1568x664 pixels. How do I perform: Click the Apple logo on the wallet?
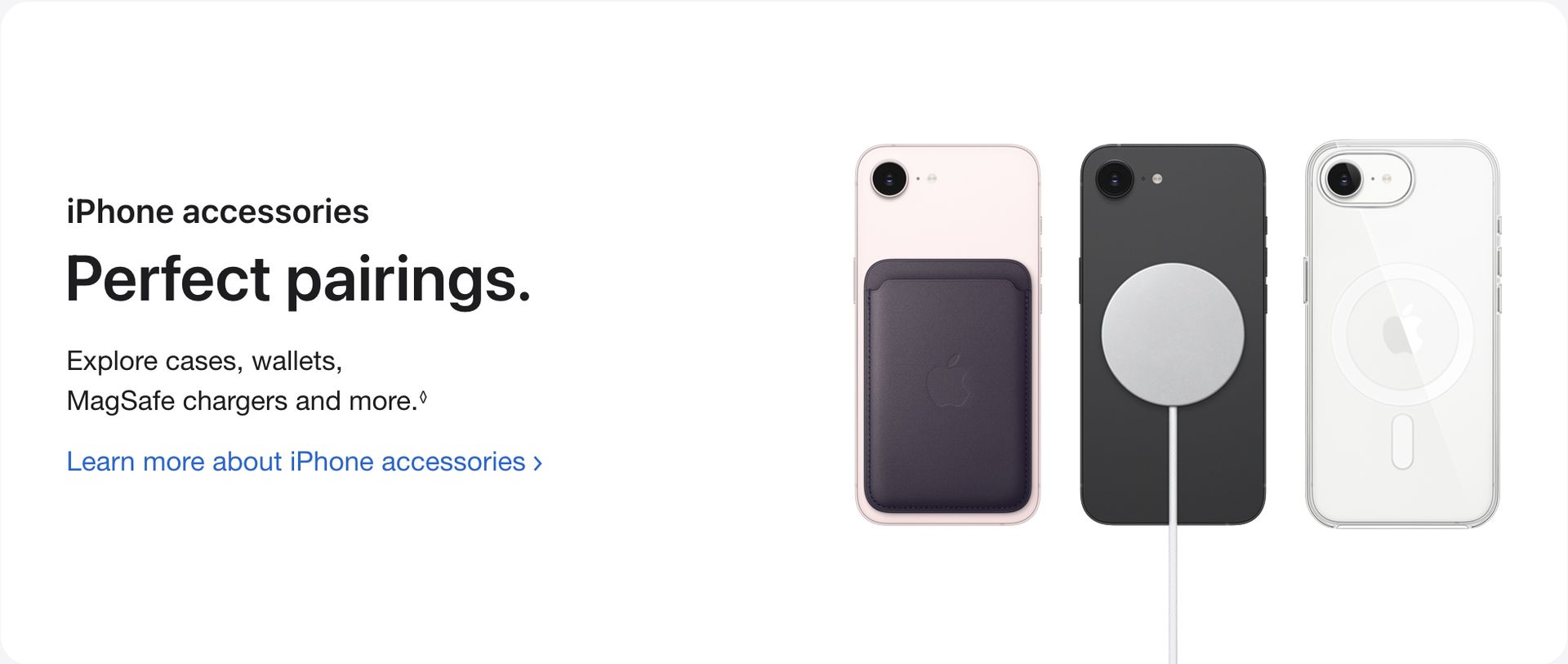coord(949,381)
